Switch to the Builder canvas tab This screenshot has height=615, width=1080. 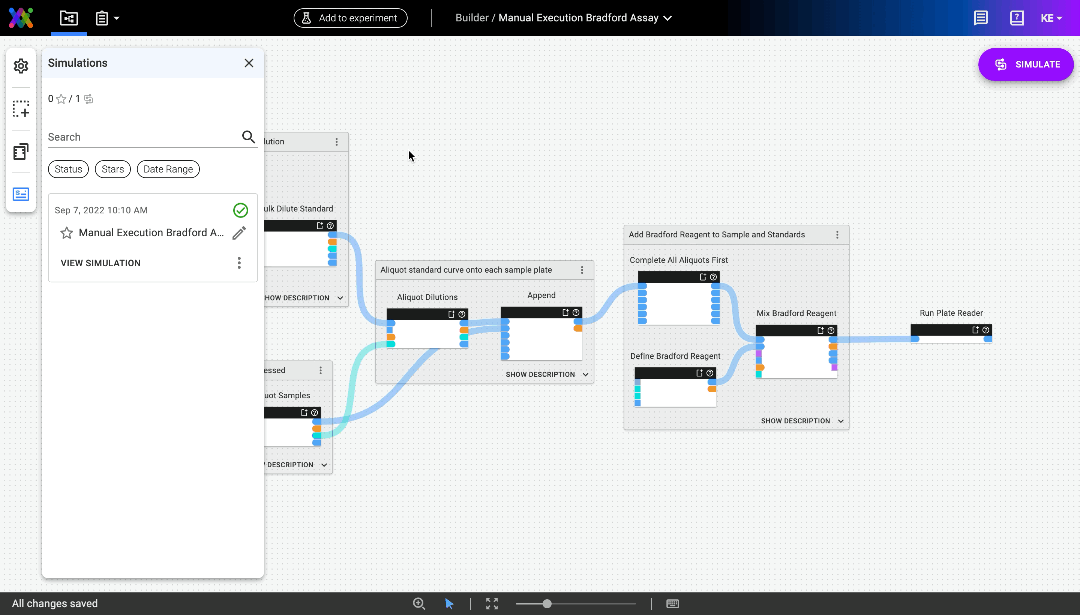(68, 17)
